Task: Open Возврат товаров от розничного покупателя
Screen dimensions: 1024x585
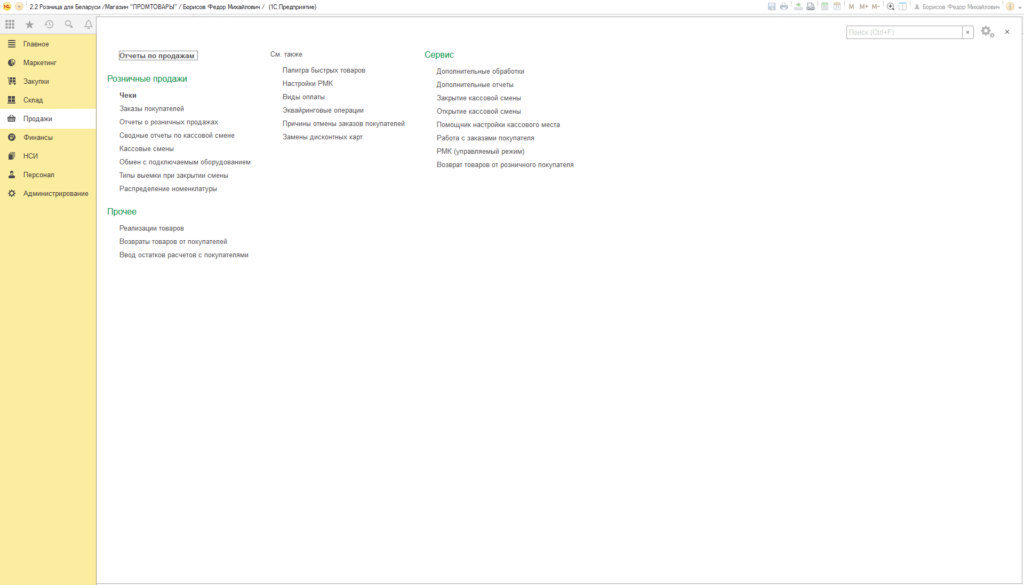Action: pos(505,165)
